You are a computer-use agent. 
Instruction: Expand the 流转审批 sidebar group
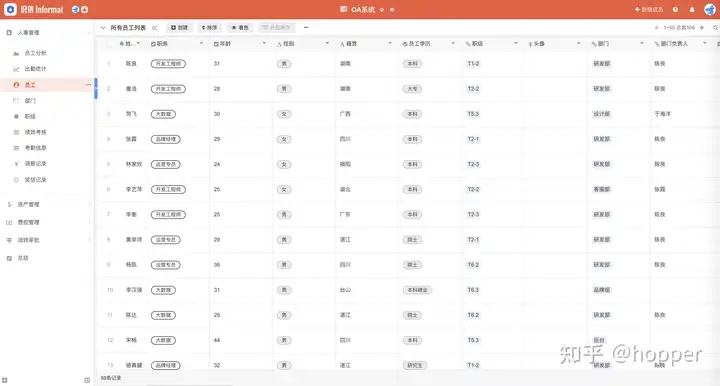click(47, 241)
